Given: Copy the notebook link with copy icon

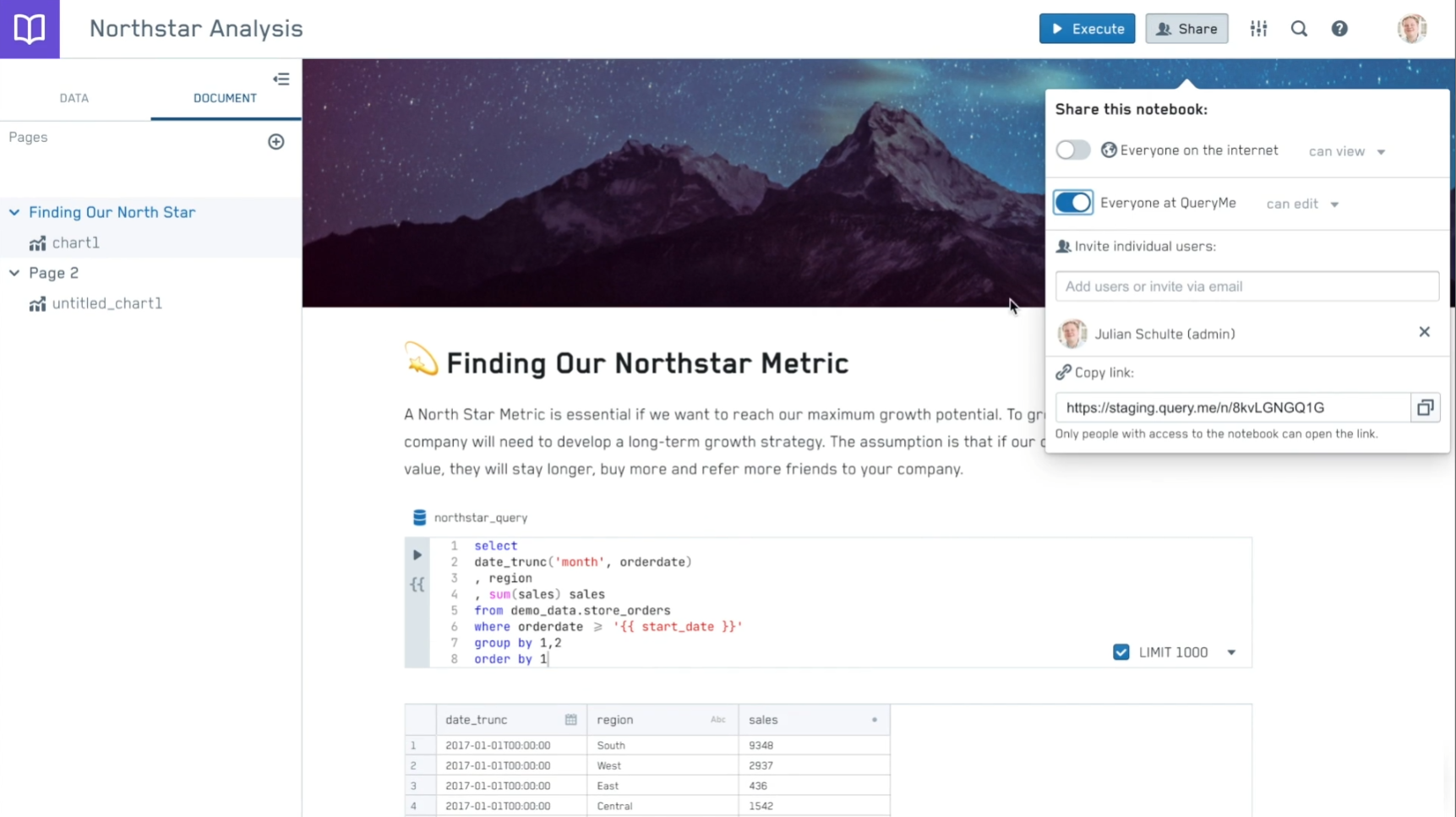Looking at the screenshot, I should tap(1425, 408).
